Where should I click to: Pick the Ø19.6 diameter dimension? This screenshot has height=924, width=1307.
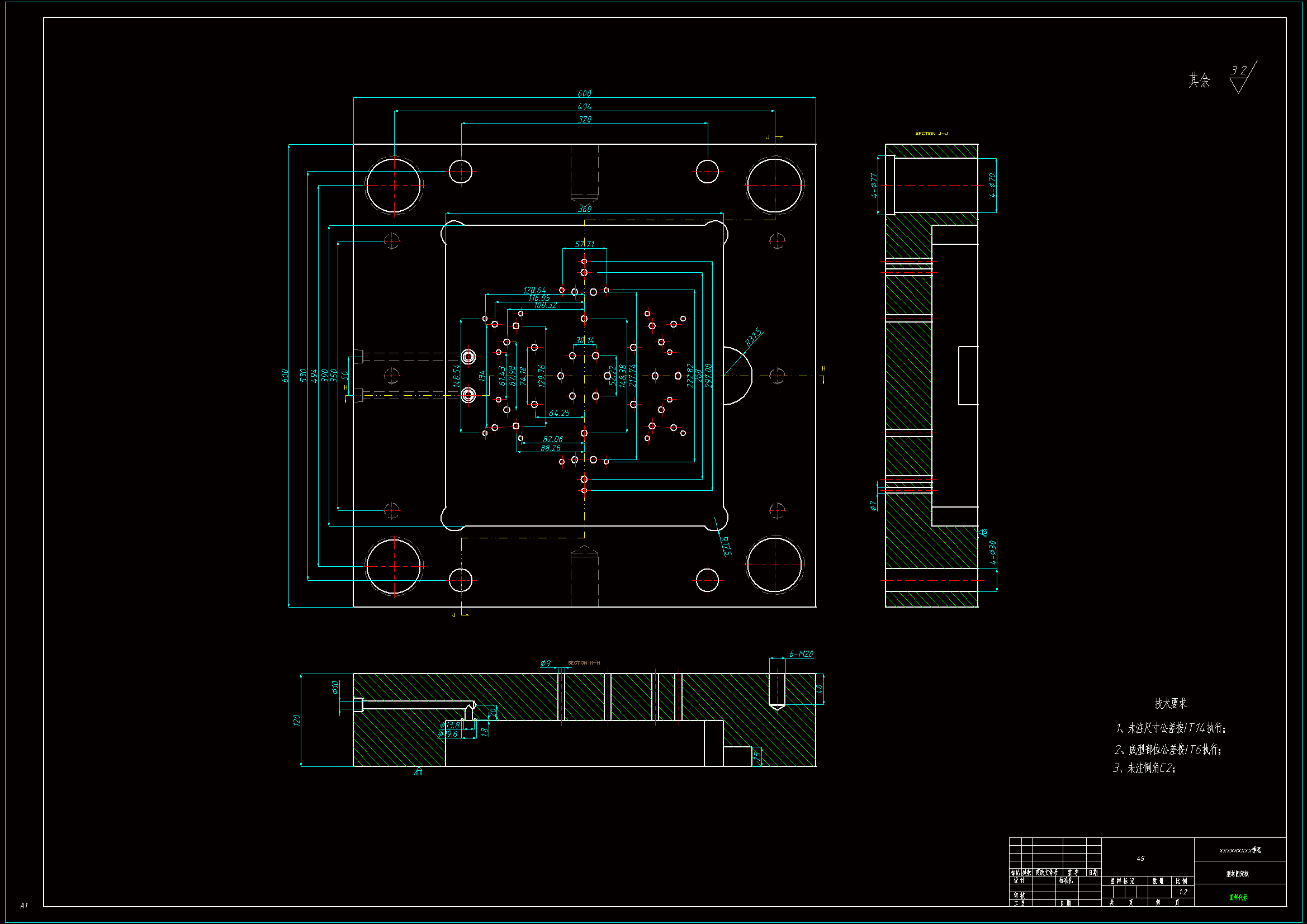click(x=448, y=735)
